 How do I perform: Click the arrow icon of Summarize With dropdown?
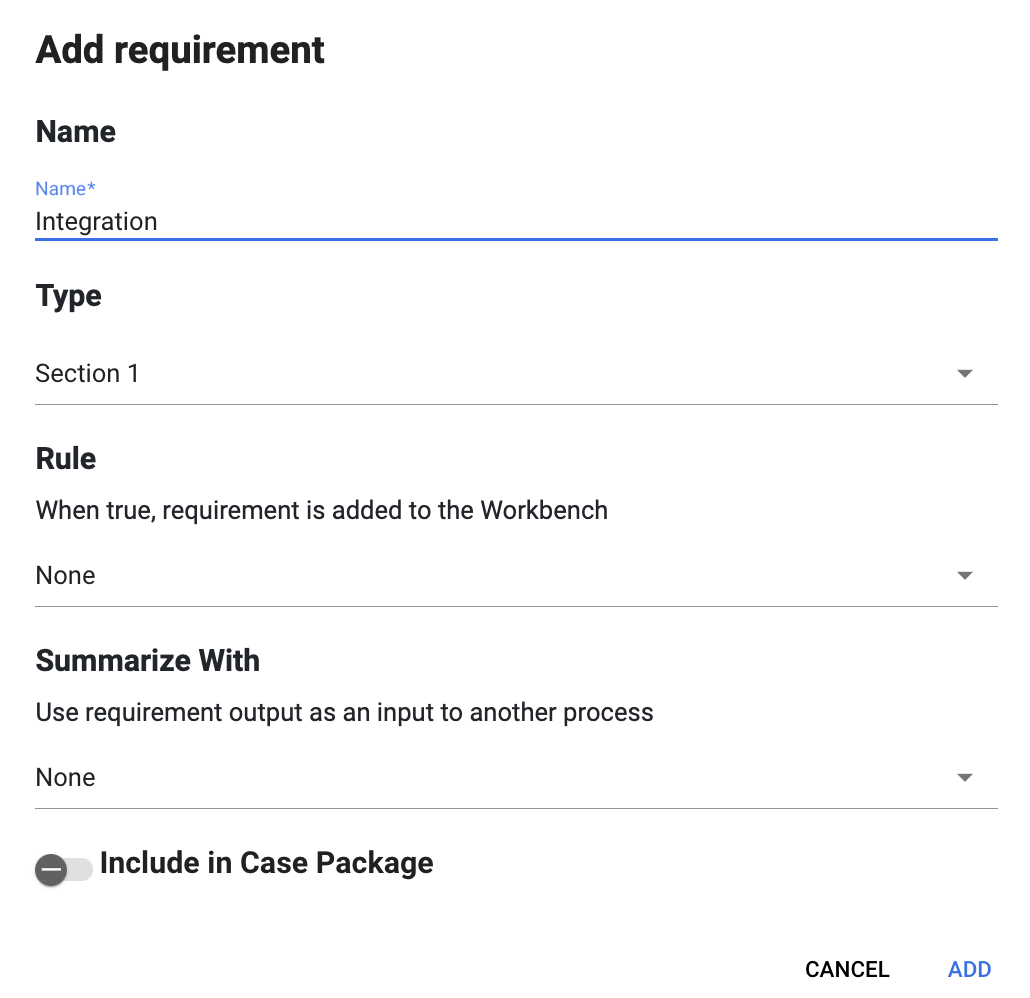964,778
